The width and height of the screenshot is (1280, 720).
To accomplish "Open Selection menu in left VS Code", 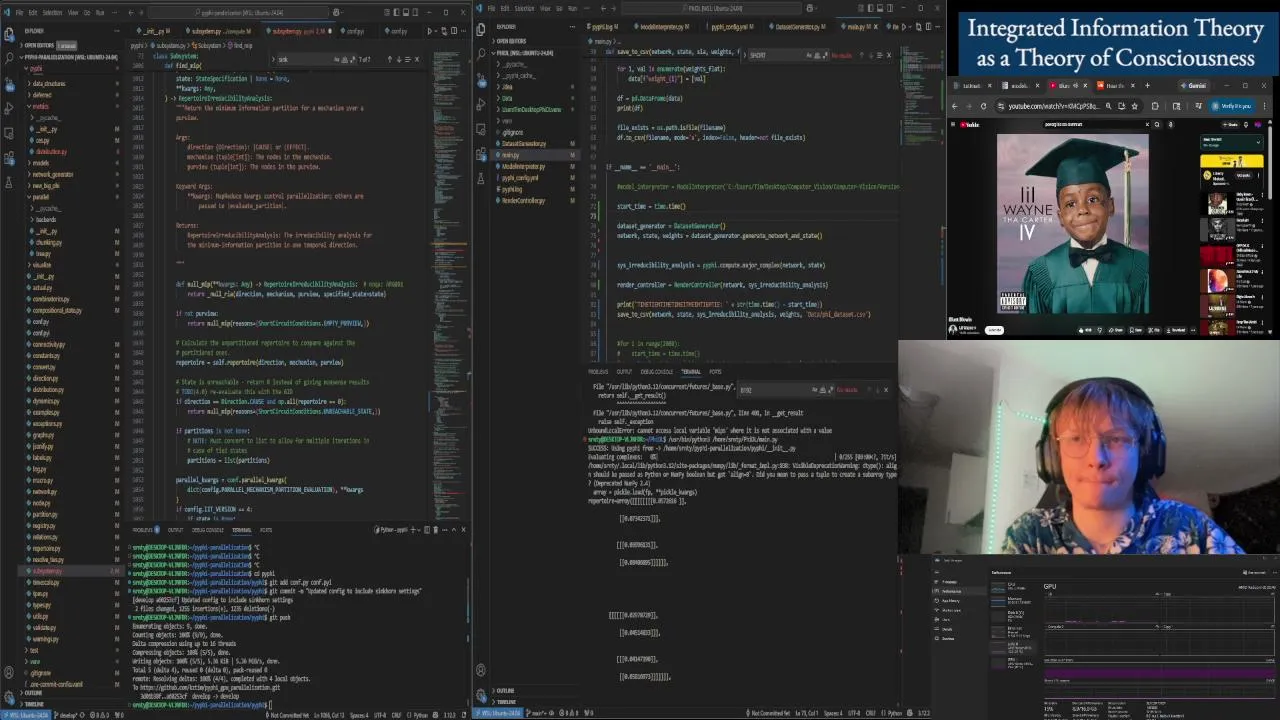I will tap(52, 13).
